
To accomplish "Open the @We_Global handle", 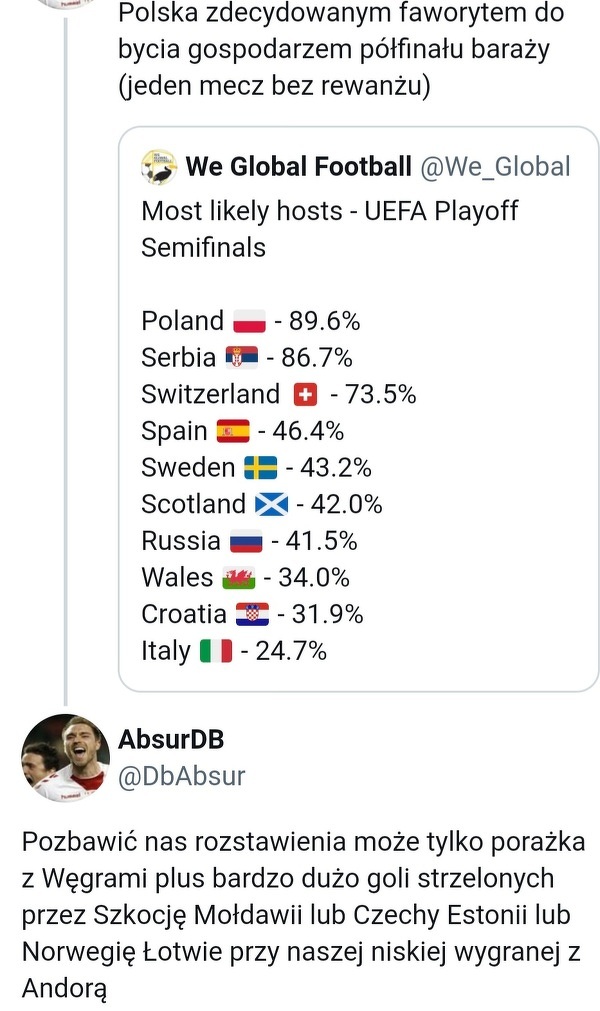I will coord(495,166).
